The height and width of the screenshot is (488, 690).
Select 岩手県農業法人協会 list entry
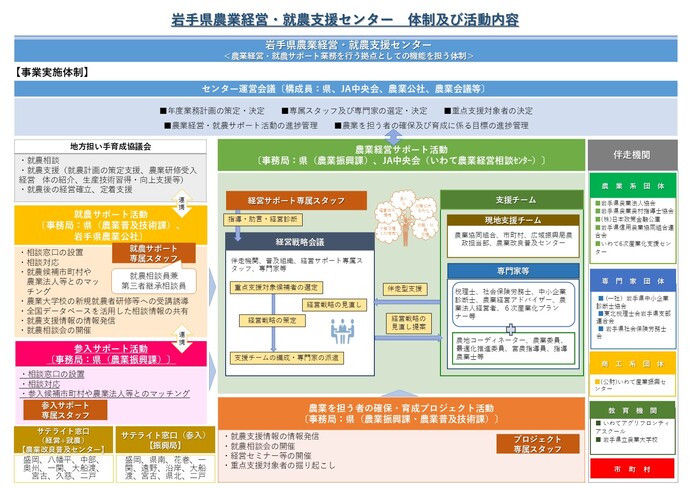click(x=625, y=203)
